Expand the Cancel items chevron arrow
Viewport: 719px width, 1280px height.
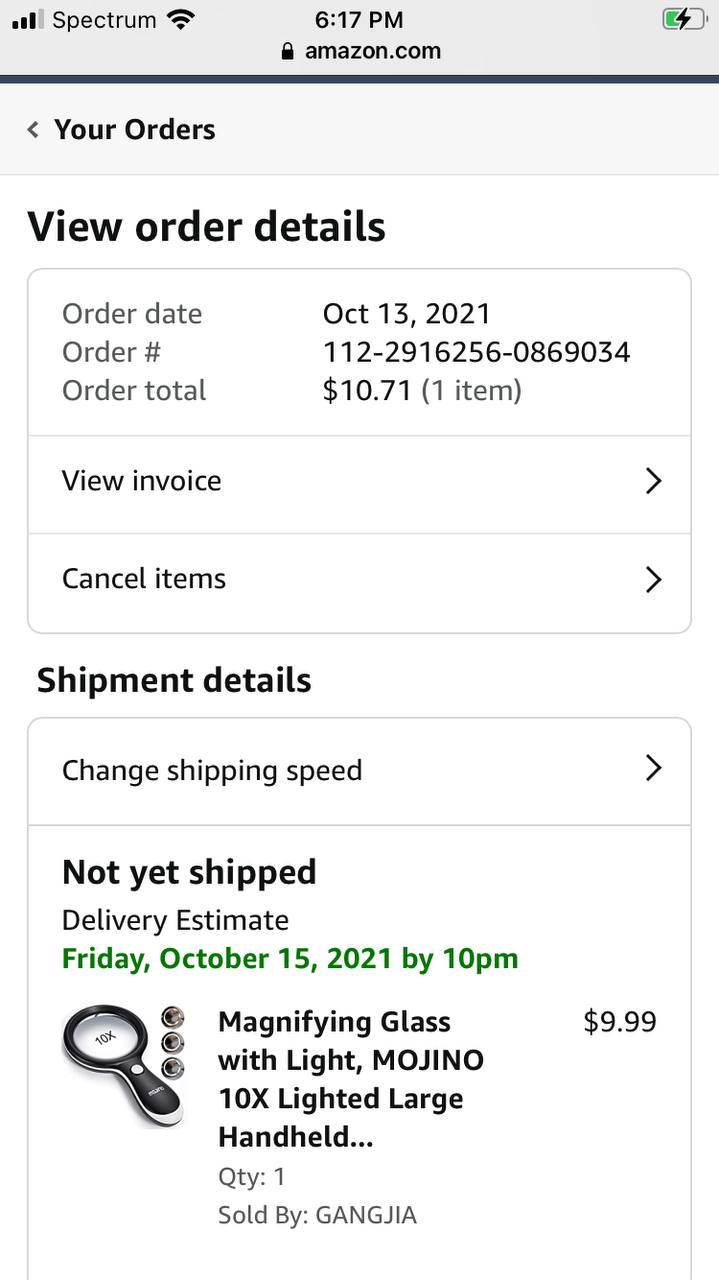click(x=653, y=579)
